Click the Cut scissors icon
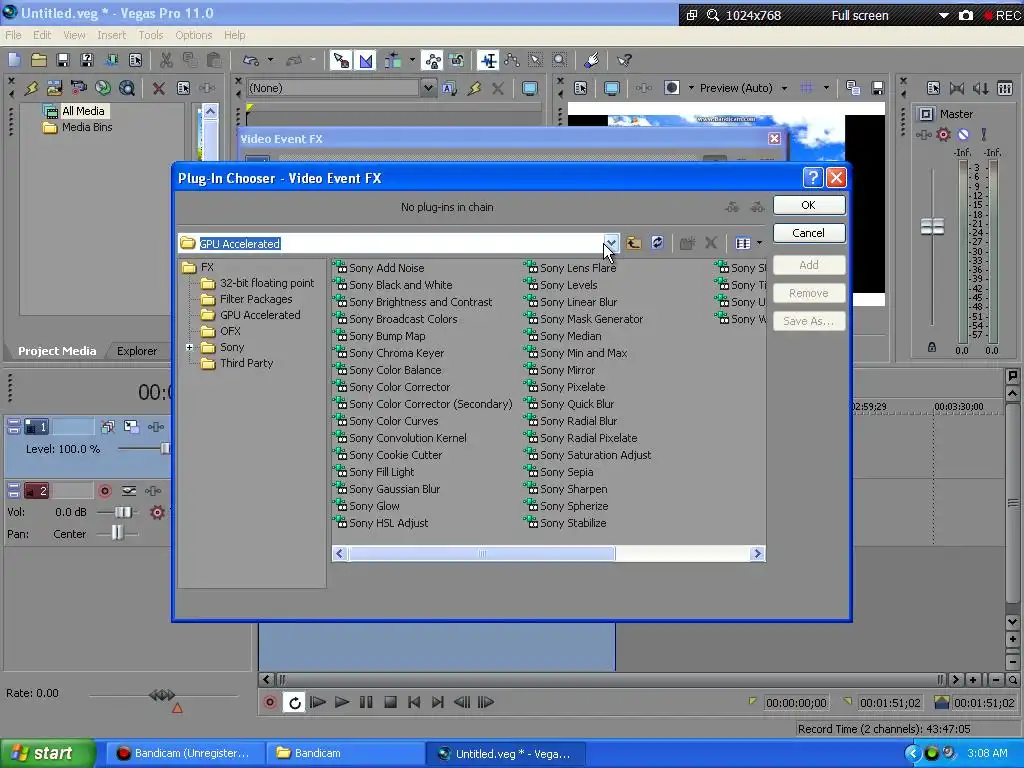The width and height of the screenshot is (1024, 768). [166, 60]
